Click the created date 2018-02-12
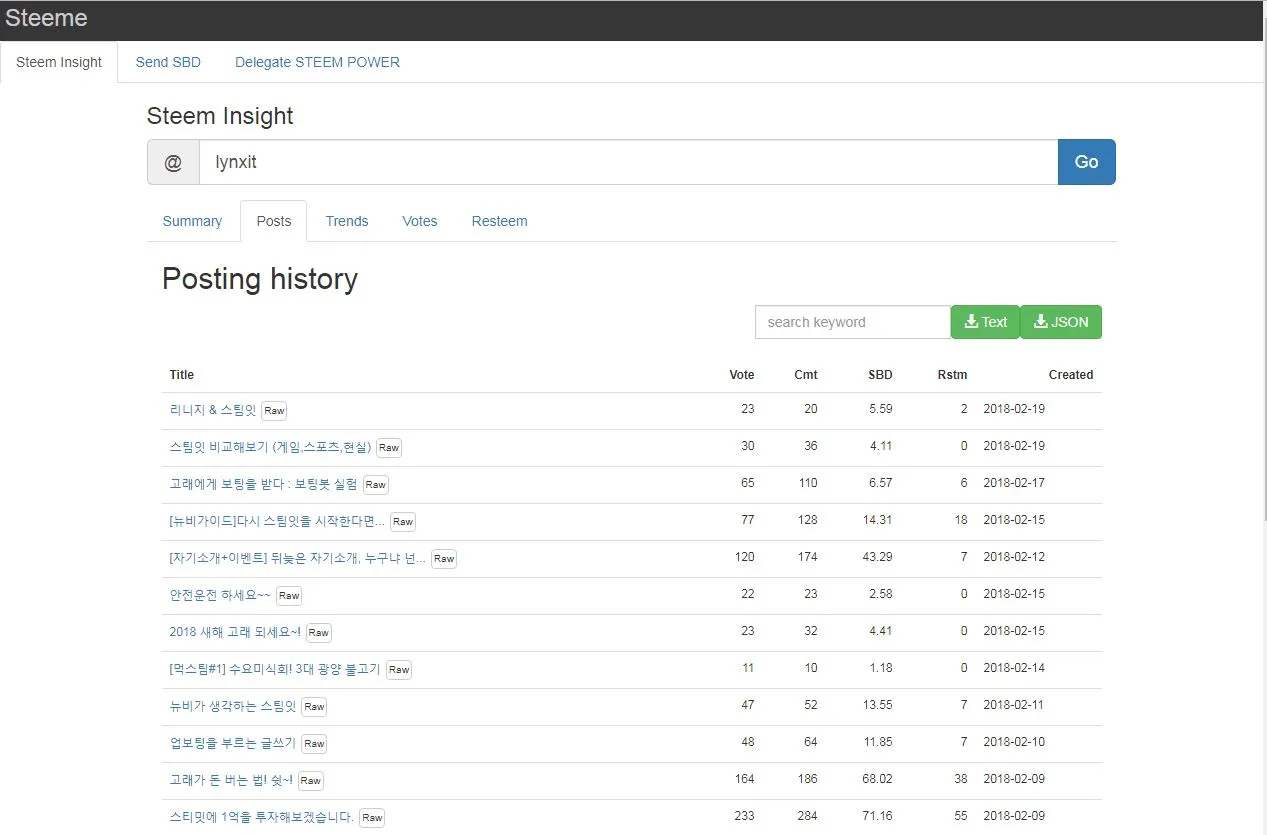1267x835 pixels. 1014,557
